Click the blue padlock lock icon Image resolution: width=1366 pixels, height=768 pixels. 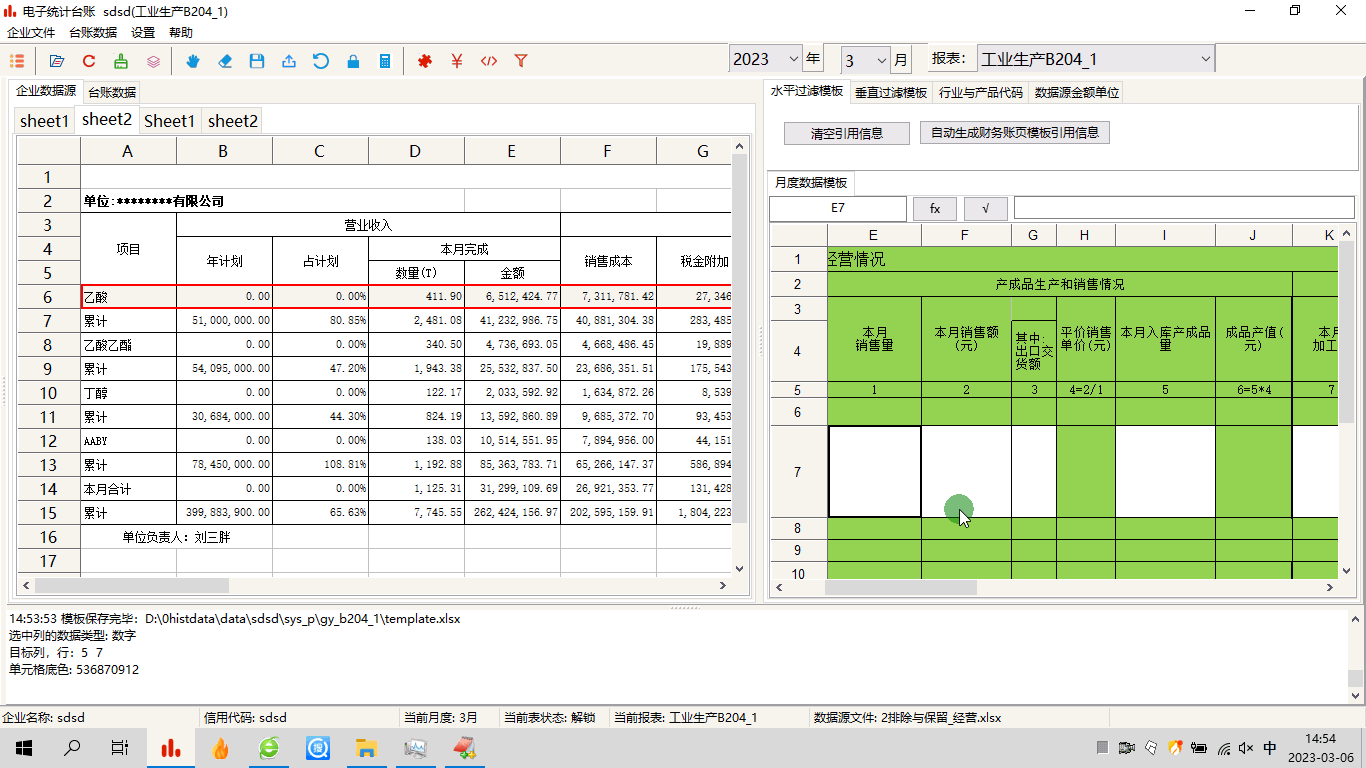pos(353,61)
